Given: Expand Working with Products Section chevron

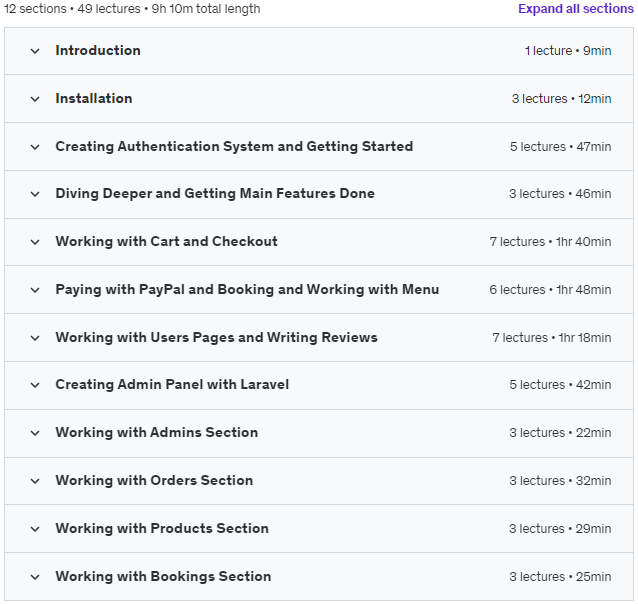Looking at the screenshot, I should [35, 530].
